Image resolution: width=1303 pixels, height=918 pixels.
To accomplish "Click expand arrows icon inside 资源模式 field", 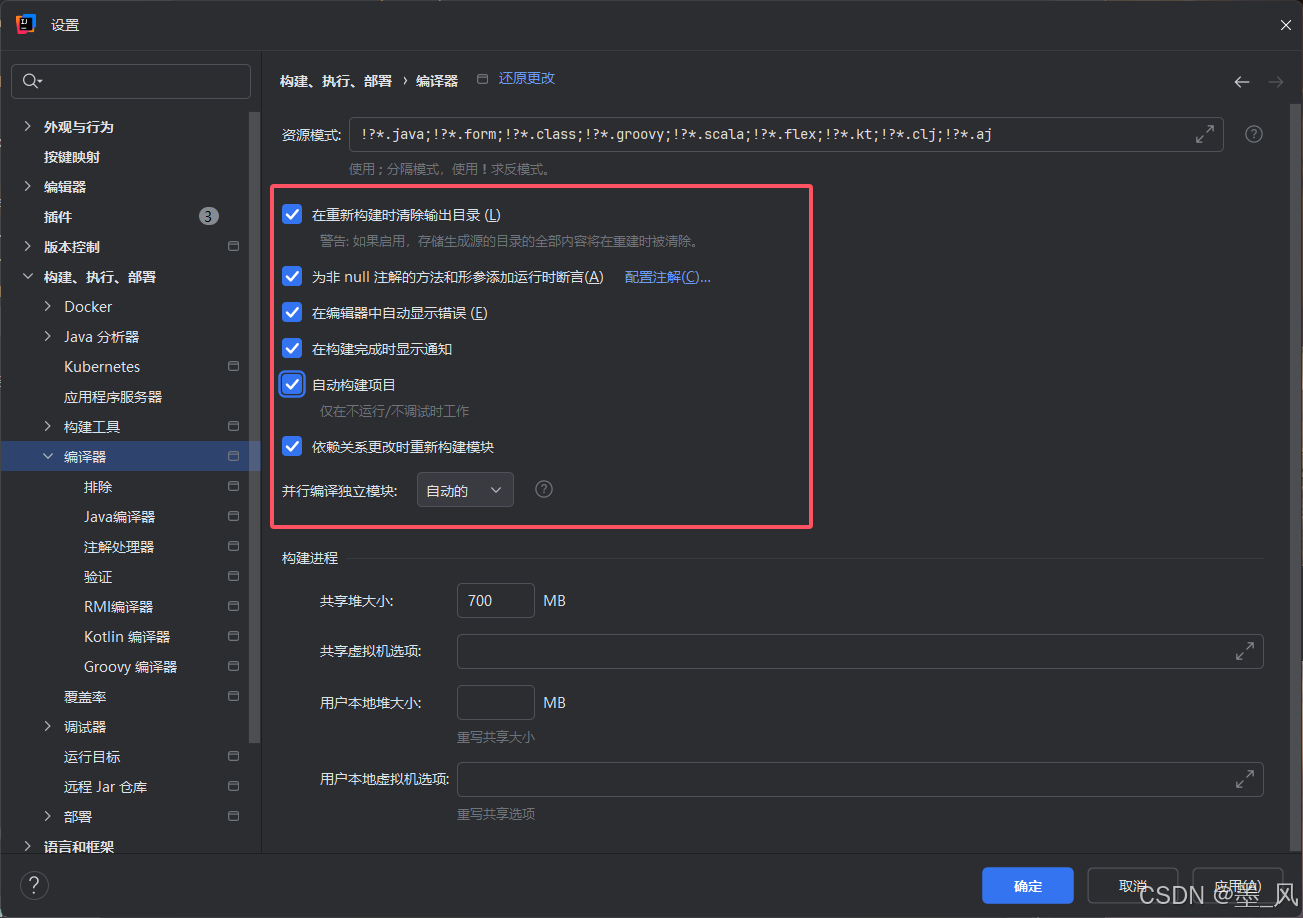I will point(1205,133).
